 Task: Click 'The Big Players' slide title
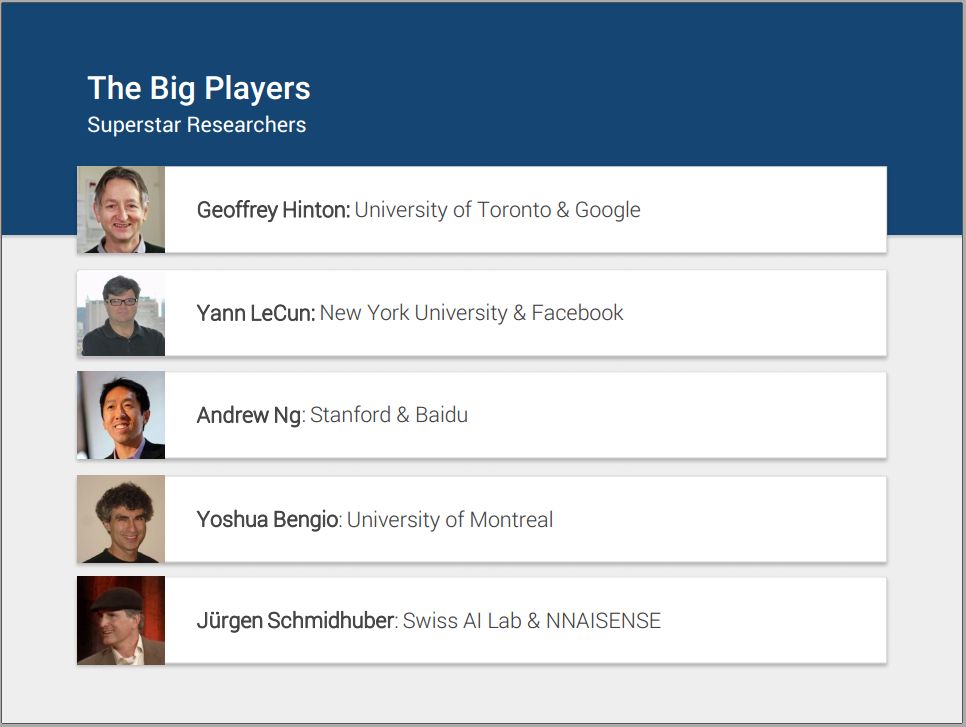199,88
